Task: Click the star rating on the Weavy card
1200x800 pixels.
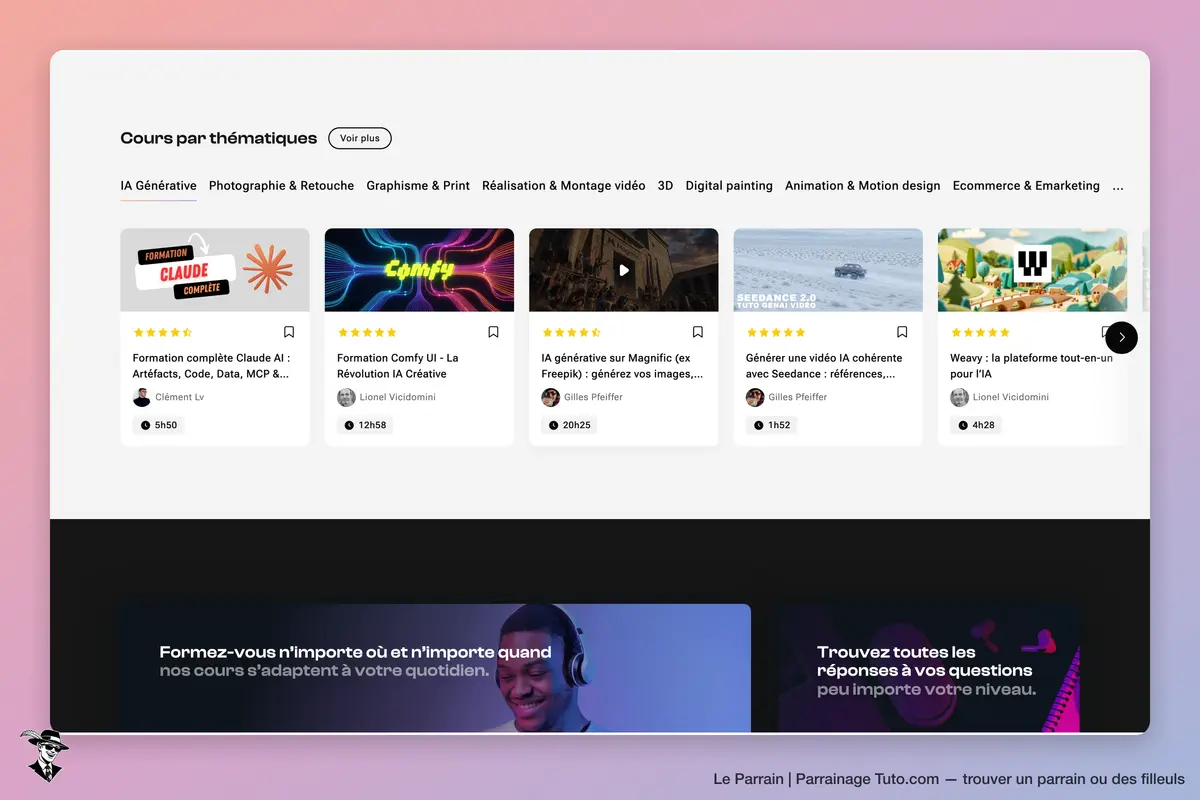Action: [x=980, y=332]
